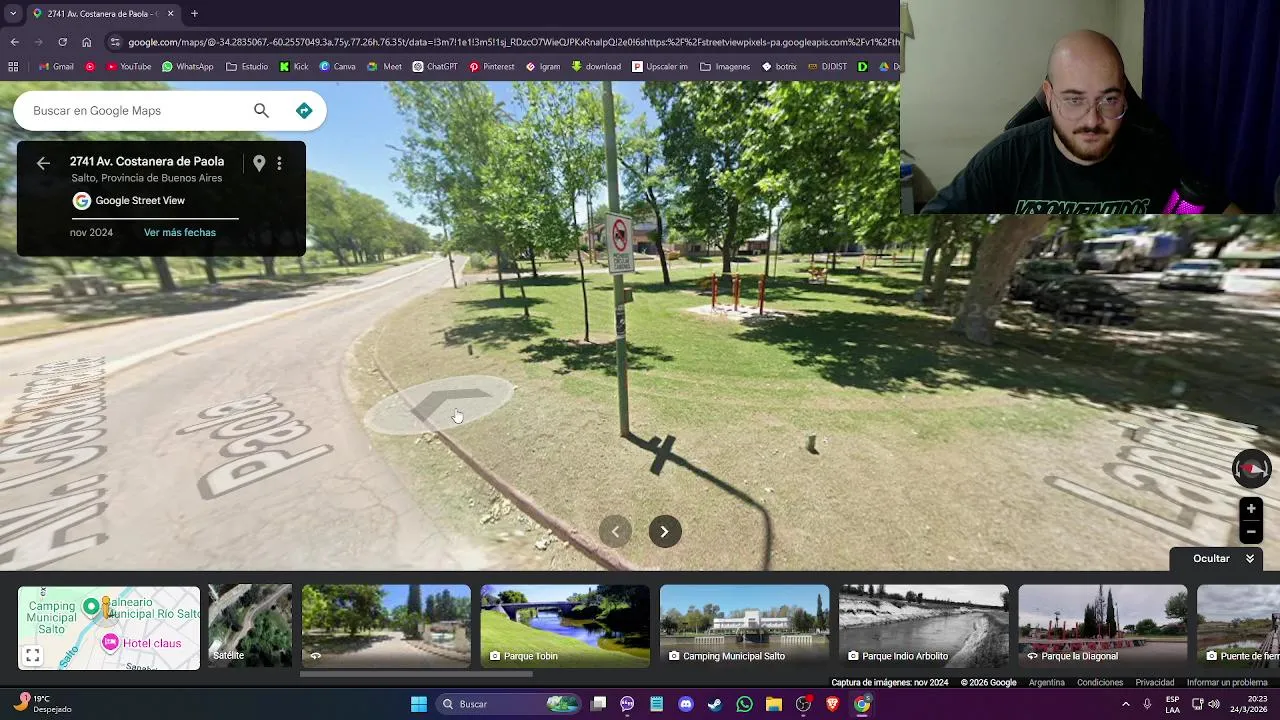Open the Kick bookmark

coord(294,67)
